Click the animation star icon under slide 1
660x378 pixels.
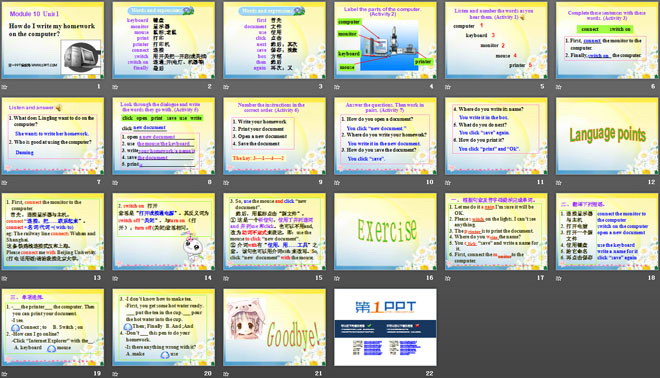point(5,87)
